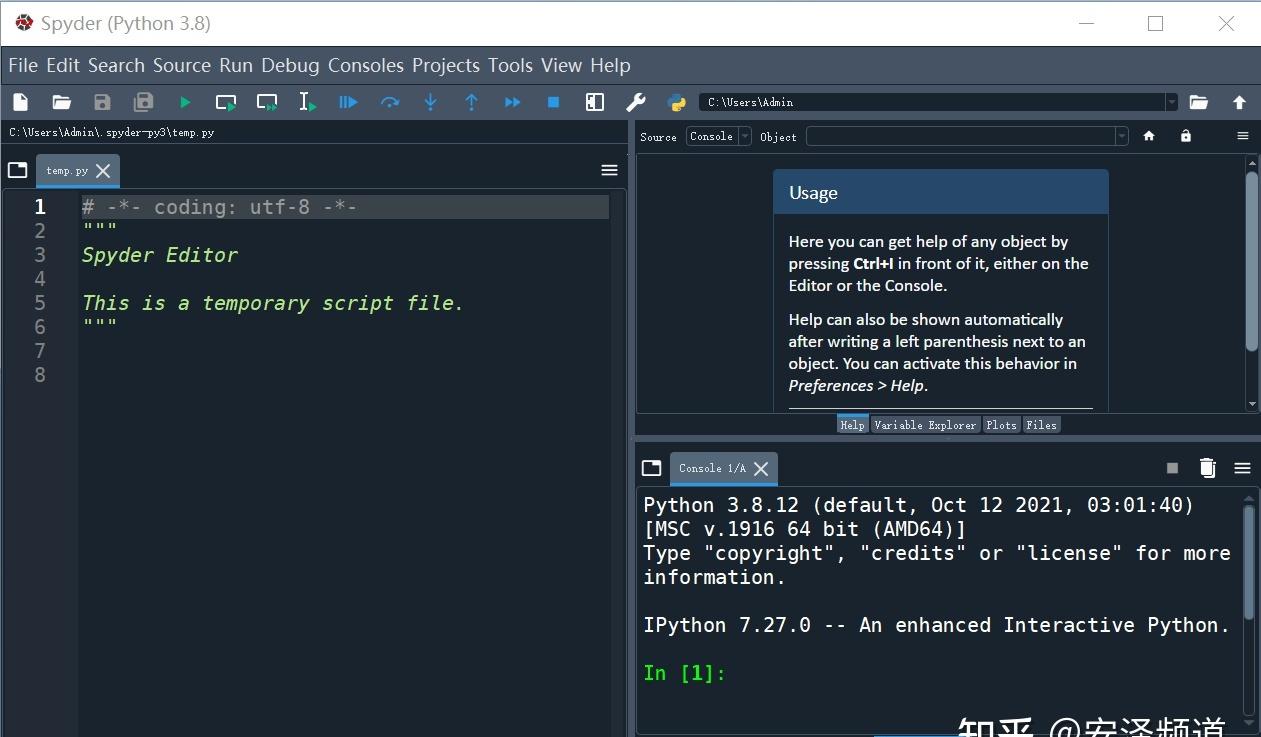Toggle the Help pane lock icon
This screenshot has width=1261, height=737.
[x=1186, y=136]
